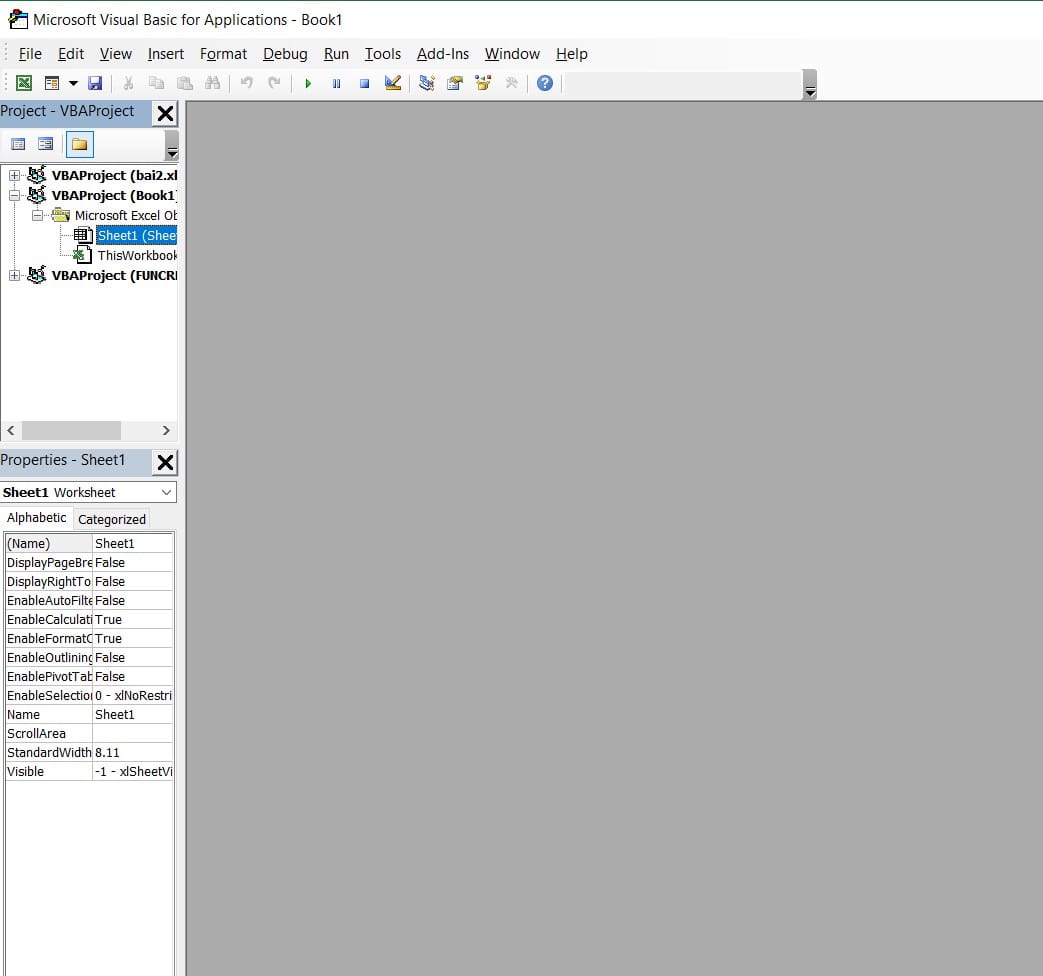Expand VBAProject (bai2) tree node
The image size is (1043, 976).
tap(15, 176)
